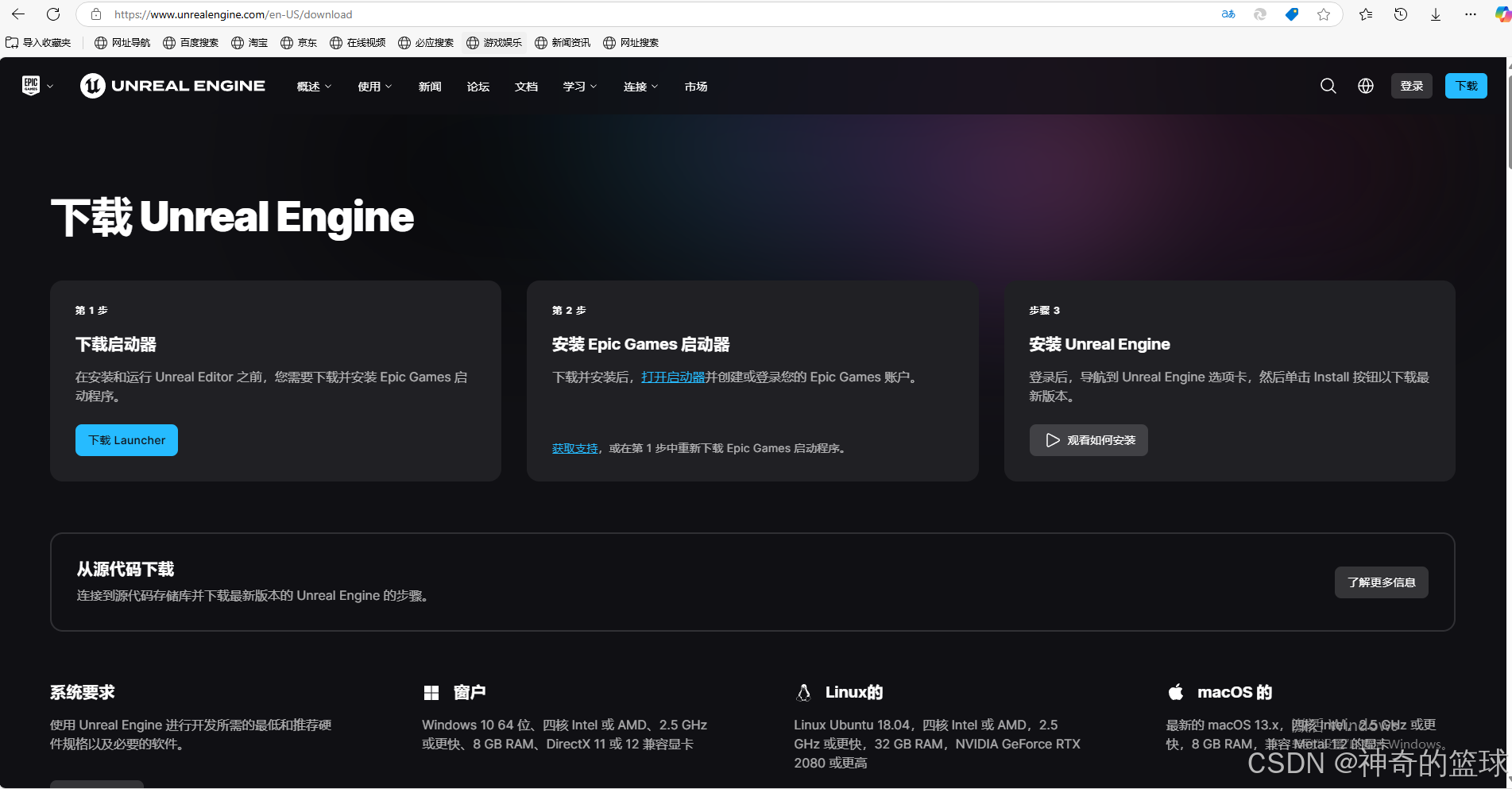Open the 在线视频 bookmark
1512x789 pixels.
tap(358, 43)
